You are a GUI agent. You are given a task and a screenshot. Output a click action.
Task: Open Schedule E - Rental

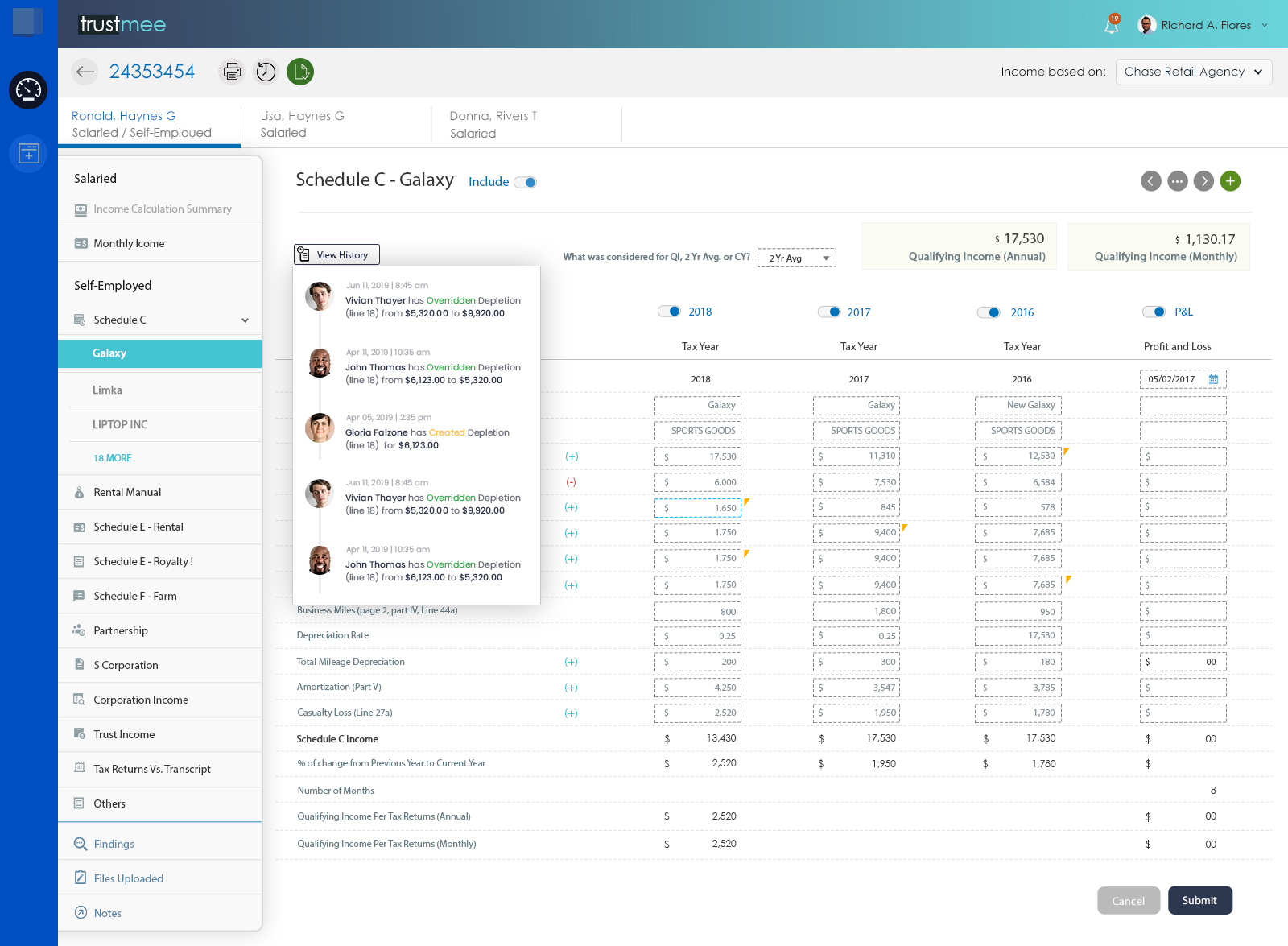[x=159, y=527]
